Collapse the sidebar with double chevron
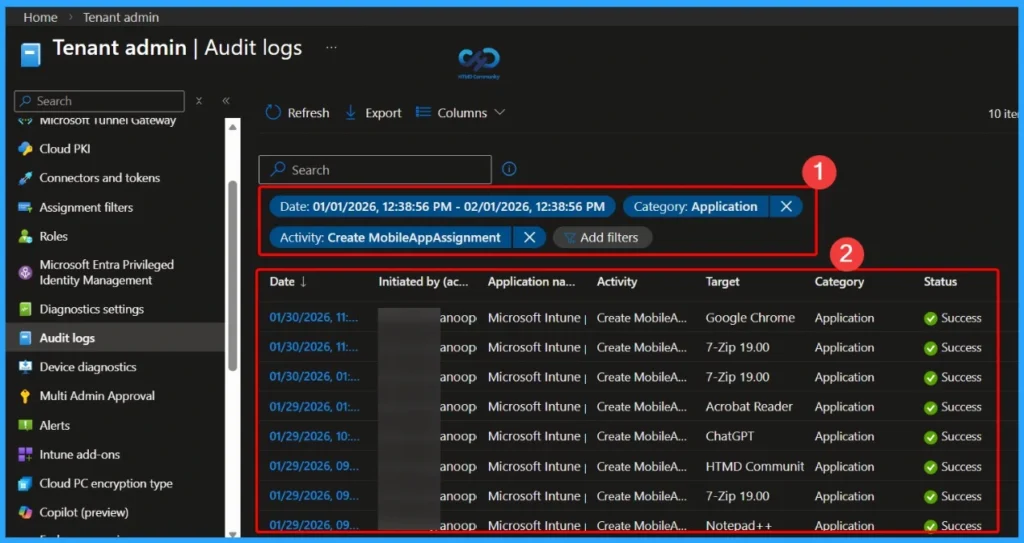The height and width of the screenshot is (543, 1024). point(226,101)
